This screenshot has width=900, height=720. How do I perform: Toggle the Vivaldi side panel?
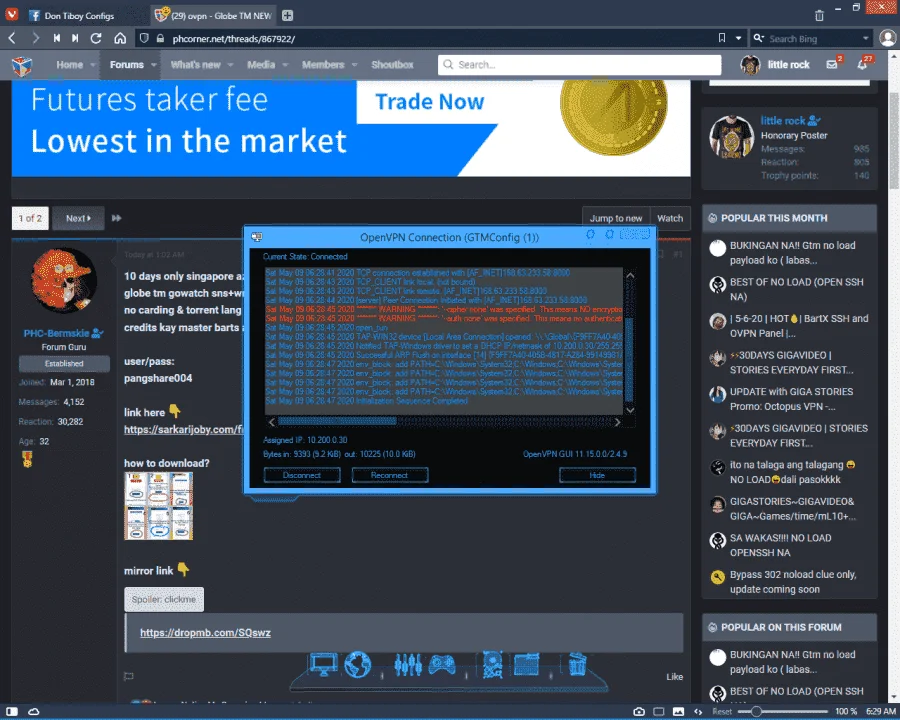11,711
